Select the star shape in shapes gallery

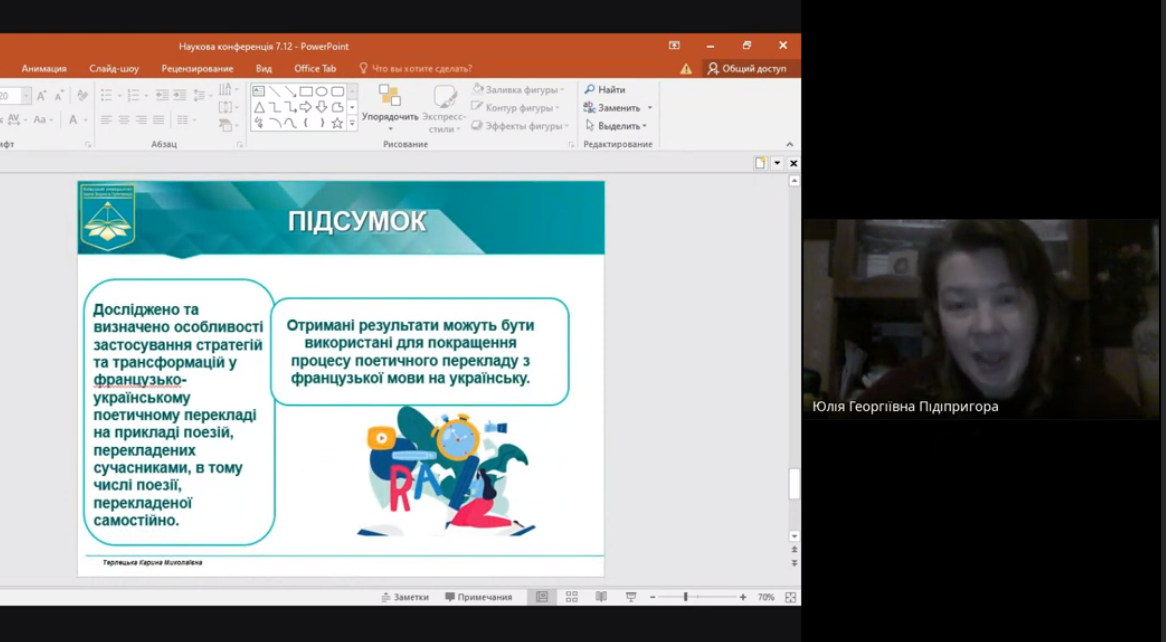pos(337,123)
